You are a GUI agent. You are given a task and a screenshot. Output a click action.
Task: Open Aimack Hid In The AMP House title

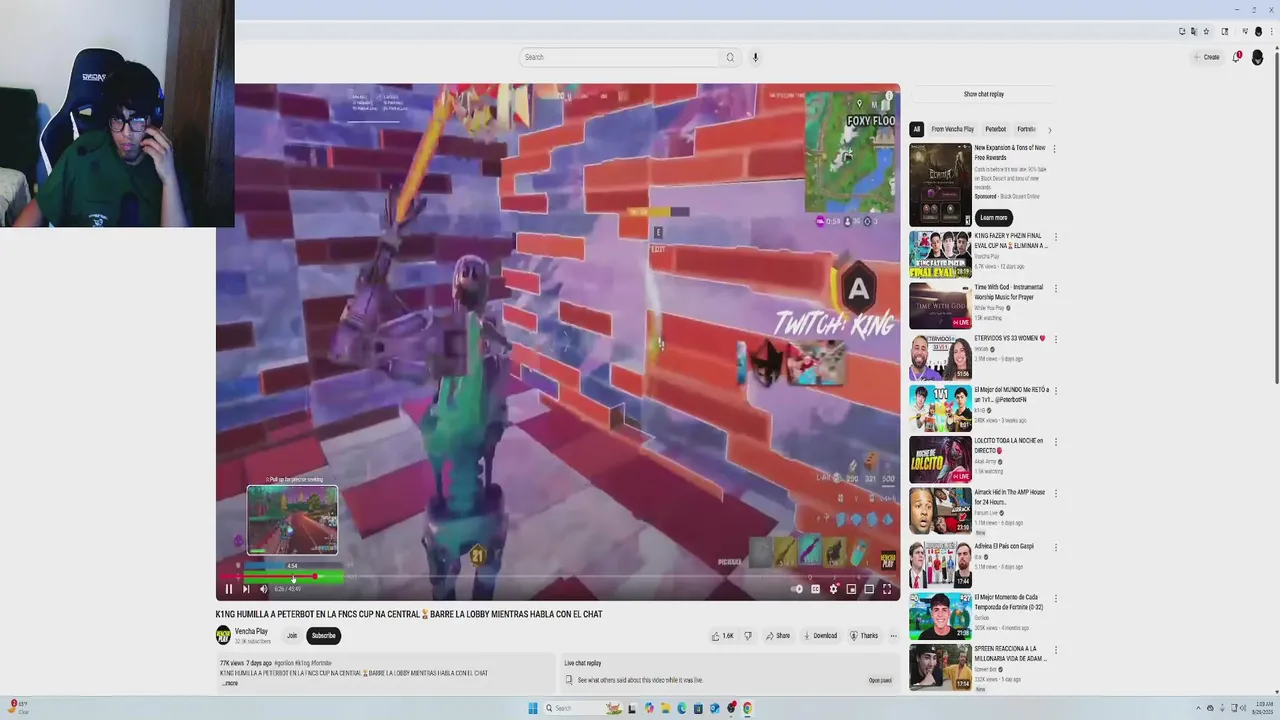[1010, 497]
